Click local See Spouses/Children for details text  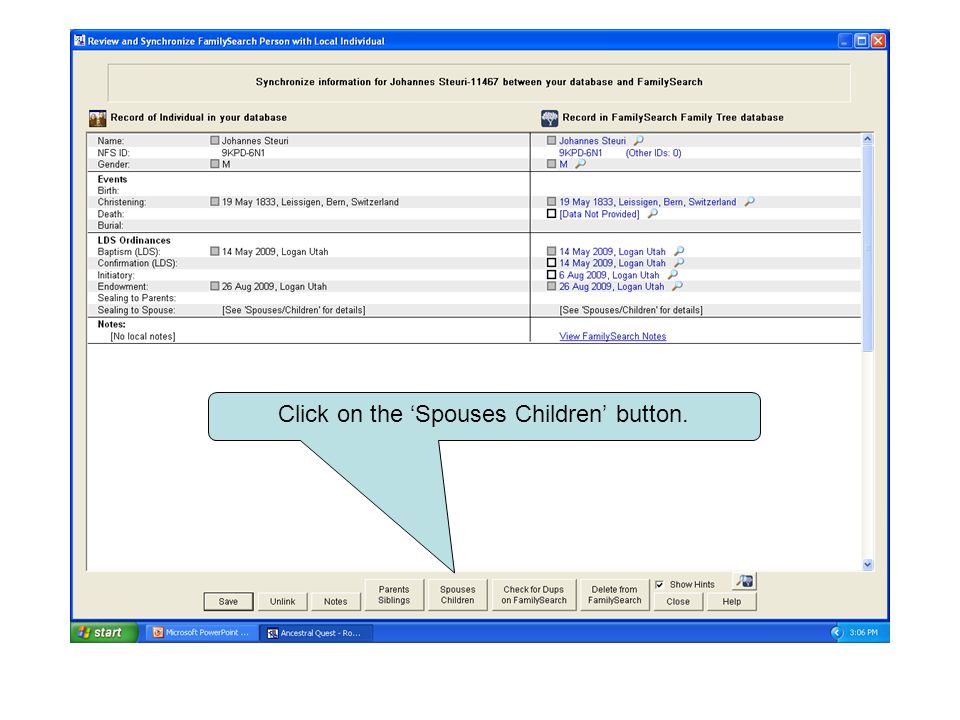tap(294, 310)
